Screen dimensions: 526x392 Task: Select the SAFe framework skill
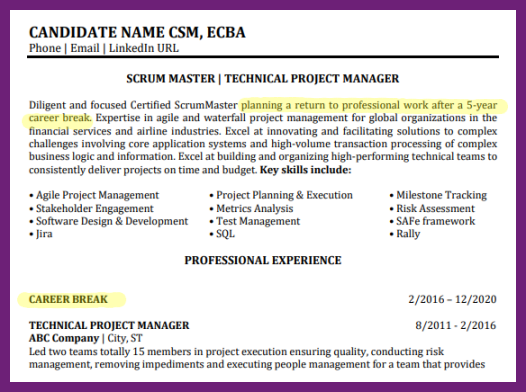432,221
